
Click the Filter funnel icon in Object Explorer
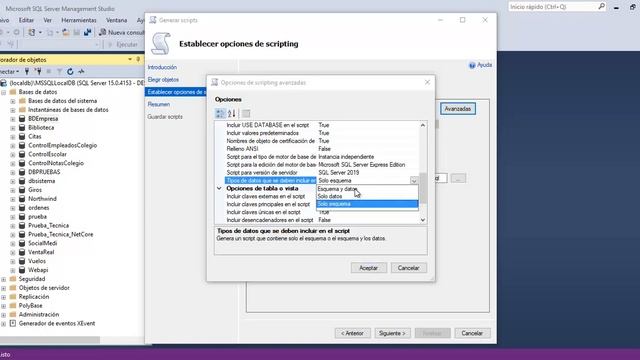click(60, 71)
